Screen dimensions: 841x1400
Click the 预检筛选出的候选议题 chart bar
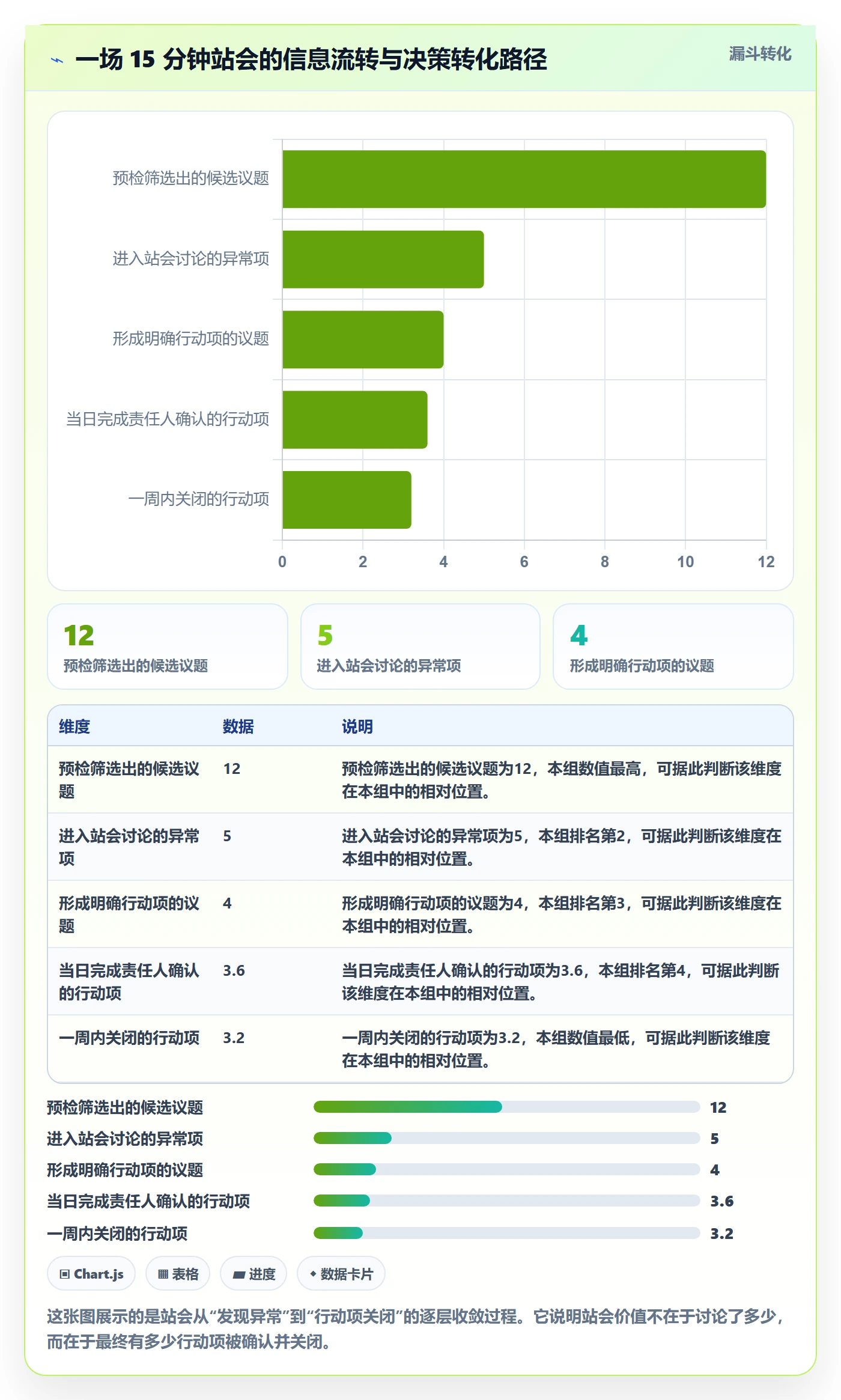pos(524,179)
